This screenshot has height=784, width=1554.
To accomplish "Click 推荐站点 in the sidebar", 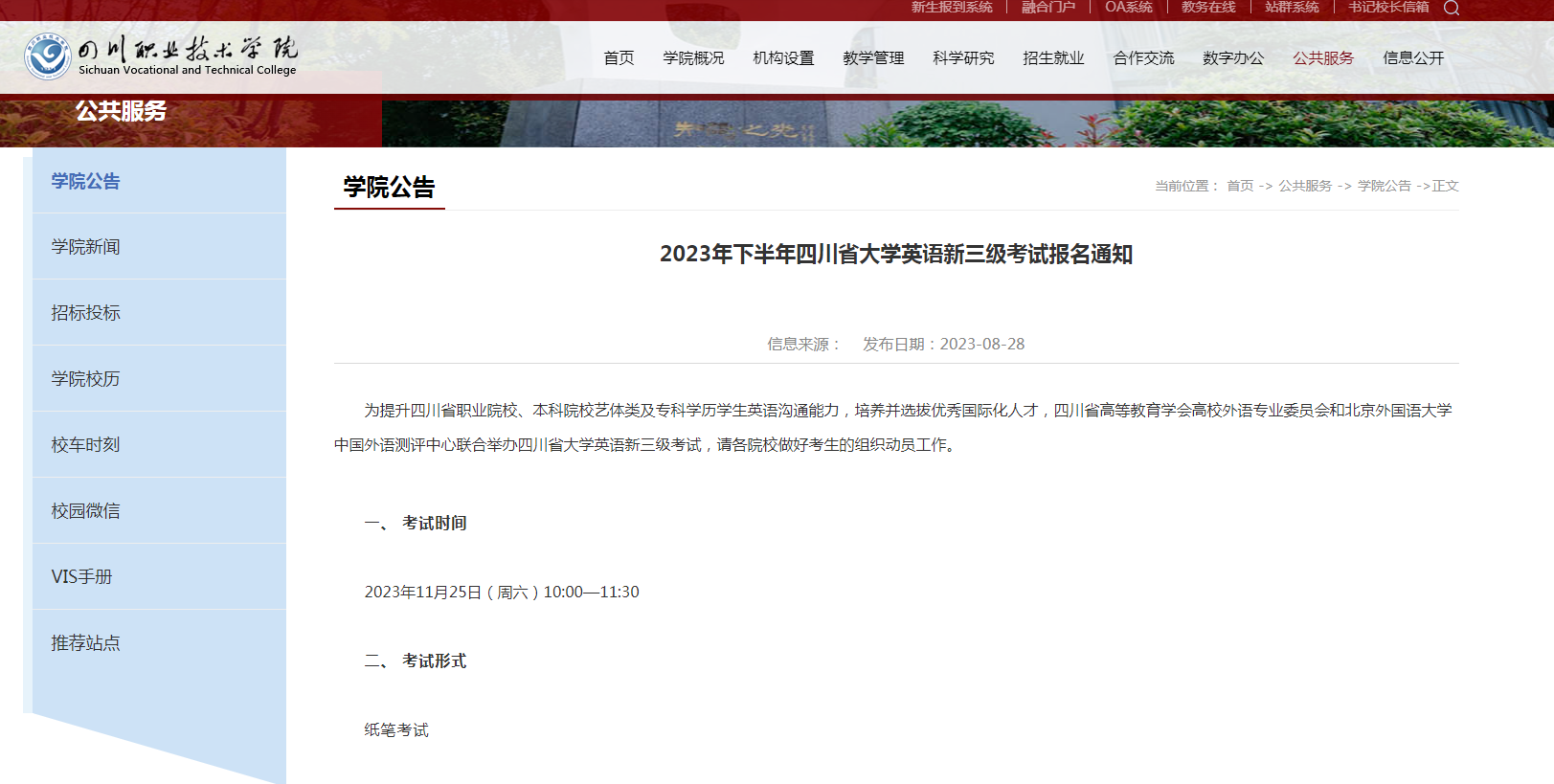I will coord(85,643).
